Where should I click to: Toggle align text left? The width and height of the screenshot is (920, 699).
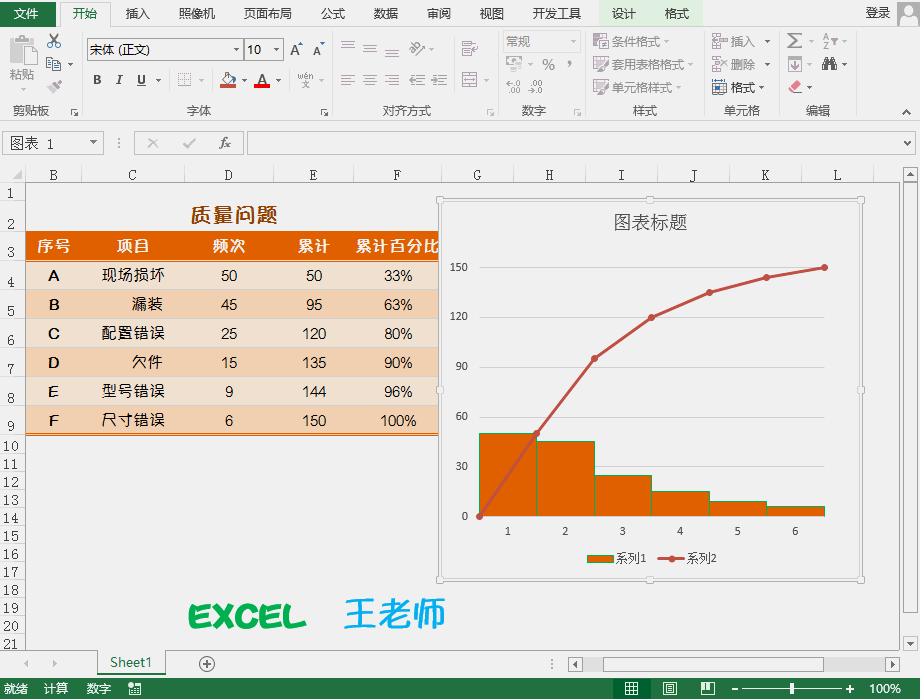point(348,80)
